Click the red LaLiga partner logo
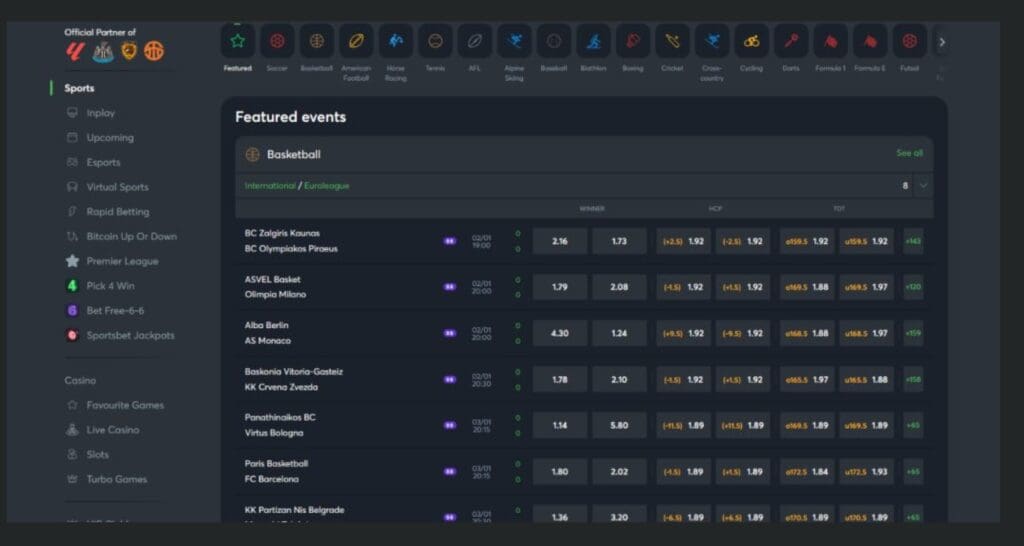1024x546 pixels. click(76, 51)
